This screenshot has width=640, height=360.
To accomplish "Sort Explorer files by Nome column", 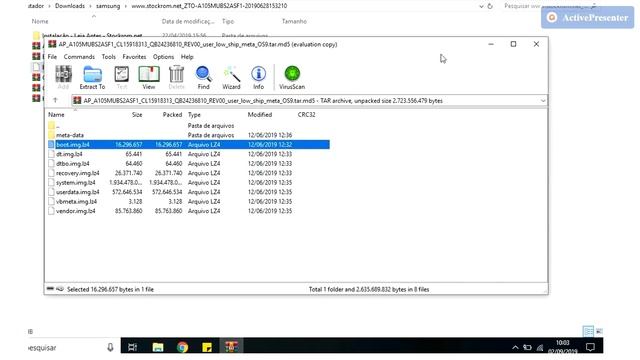I will (x=40, y=21).
